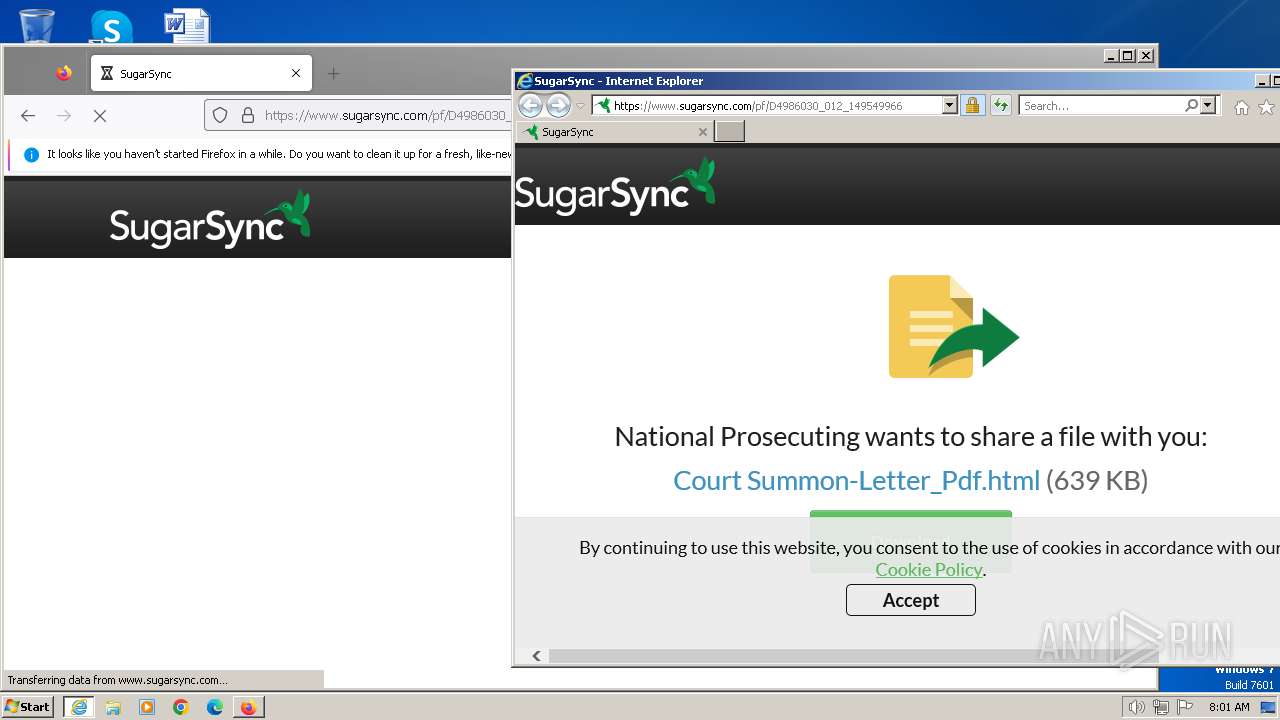1280x720 pixels.
Task: Click the info icon in Firefox notification bar
Action: tap(31, 155)
